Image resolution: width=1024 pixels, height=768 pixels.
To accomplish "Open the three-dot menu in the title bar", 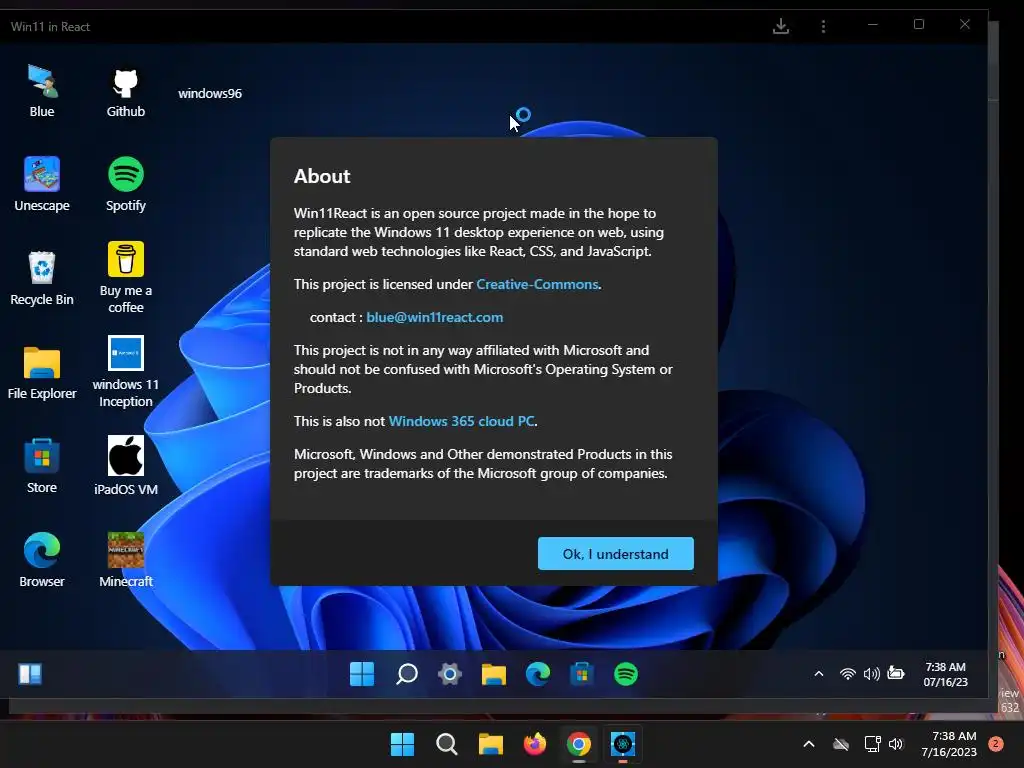I will click(x=823, y=26).
